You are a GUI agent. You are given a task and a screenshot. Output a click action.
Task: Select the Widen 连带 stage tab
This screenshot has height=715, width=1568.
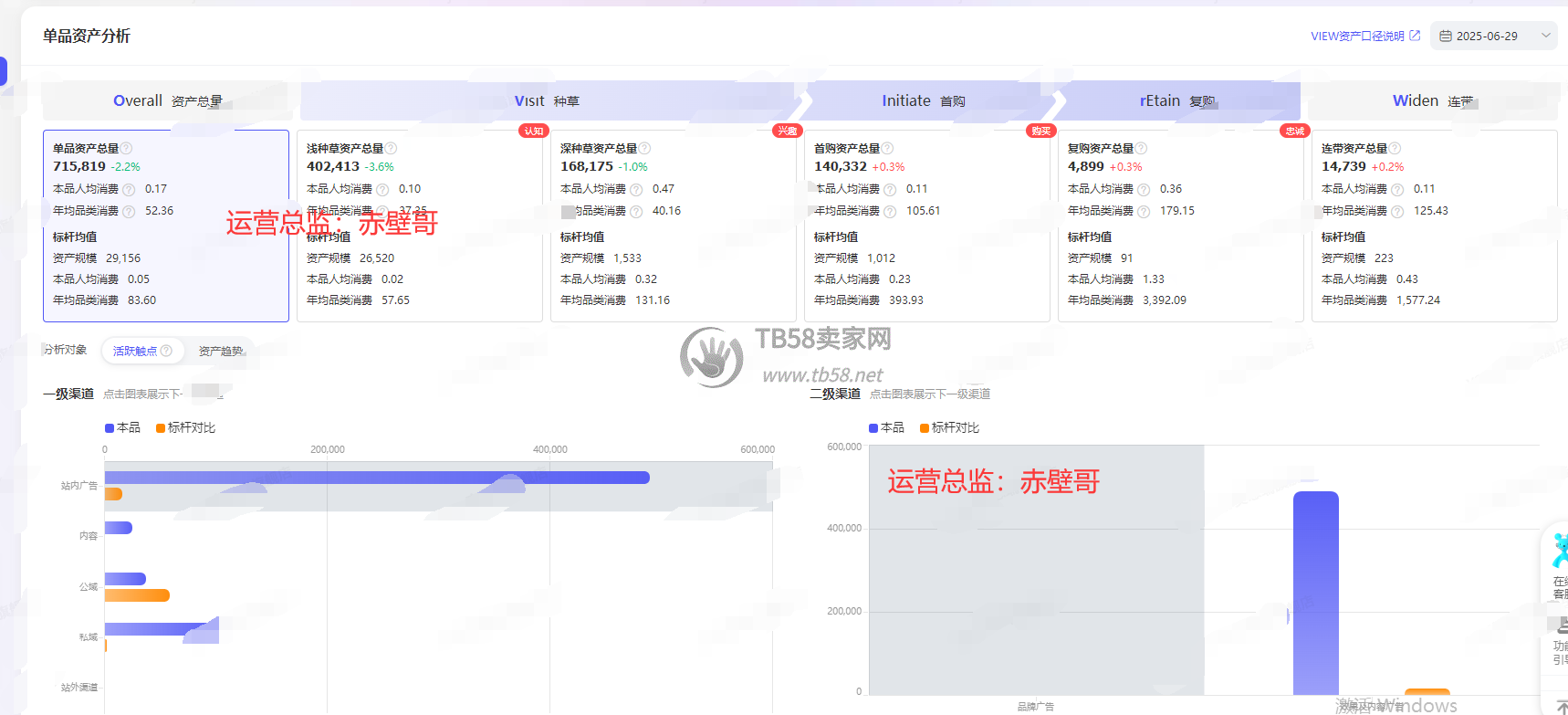[x=1433, y=100]
